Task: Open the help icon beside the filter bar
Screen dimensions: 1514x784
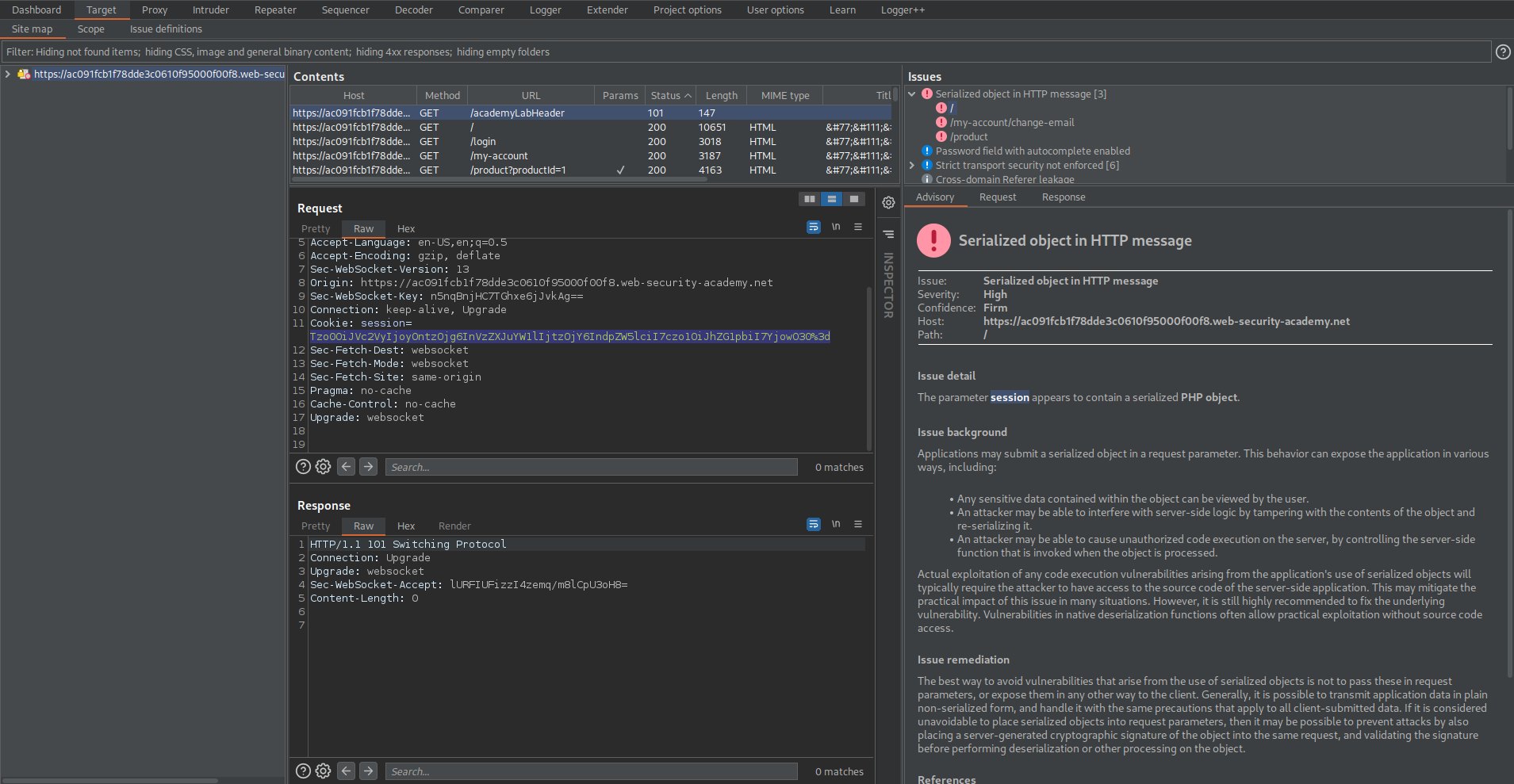Action: 1503,52
